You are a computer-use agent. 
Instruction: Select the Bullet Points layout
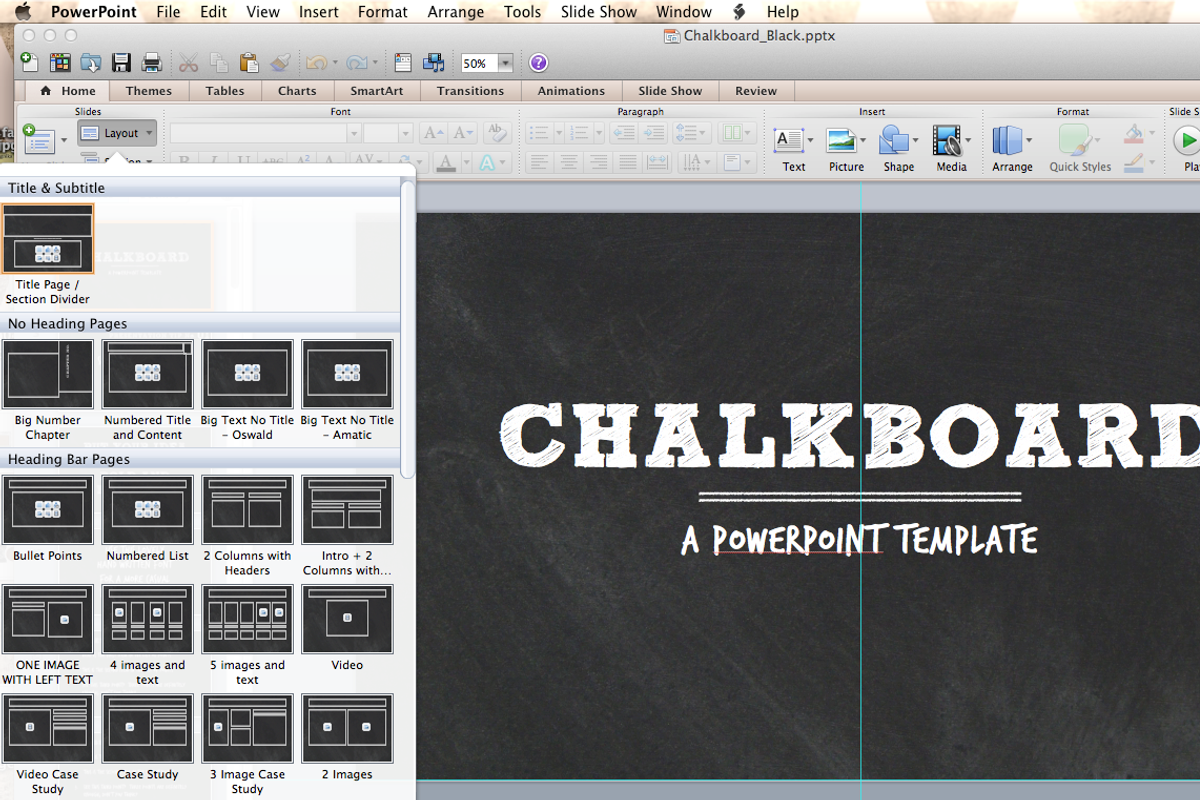click(47, 518)
